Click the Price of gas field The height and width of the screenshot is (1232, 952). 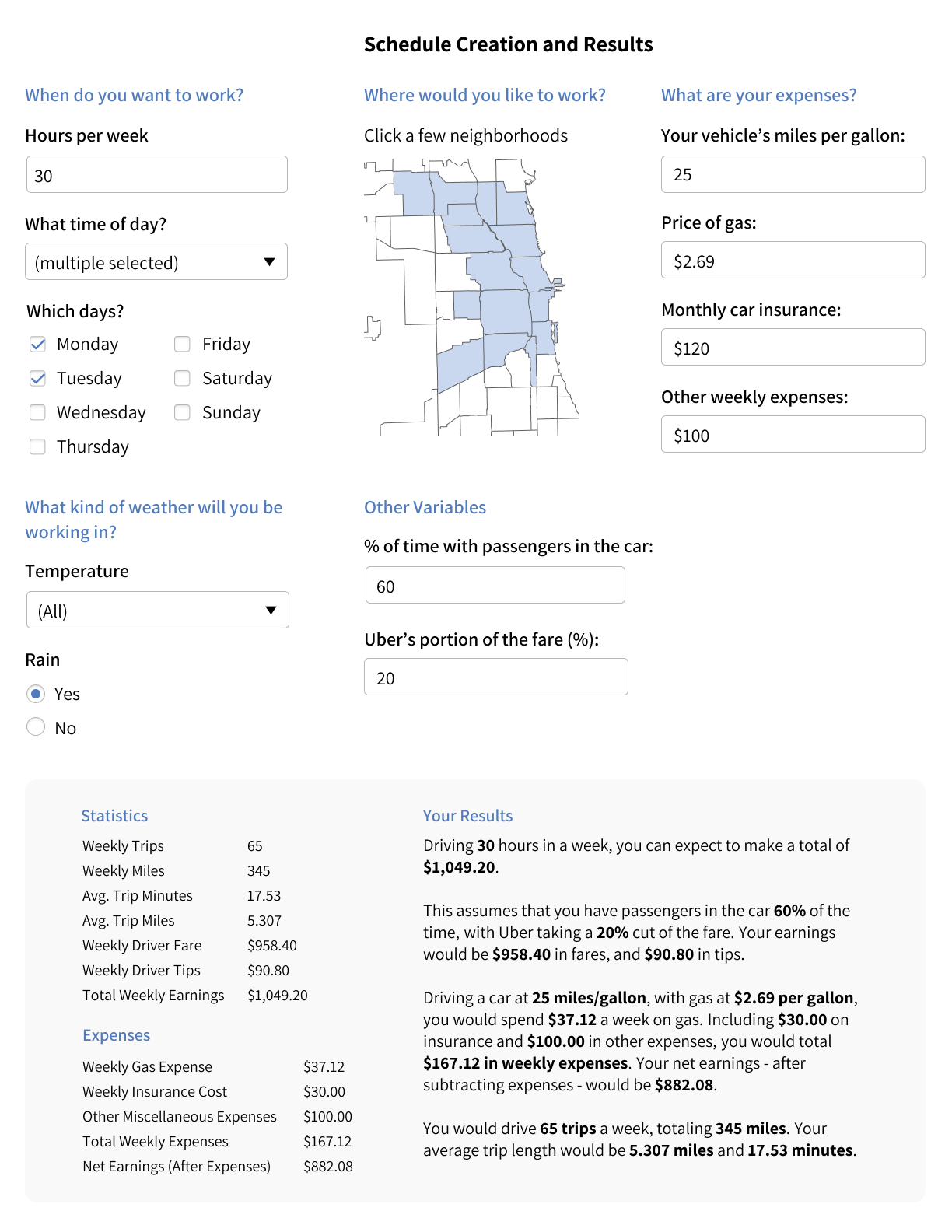[793, 261]
